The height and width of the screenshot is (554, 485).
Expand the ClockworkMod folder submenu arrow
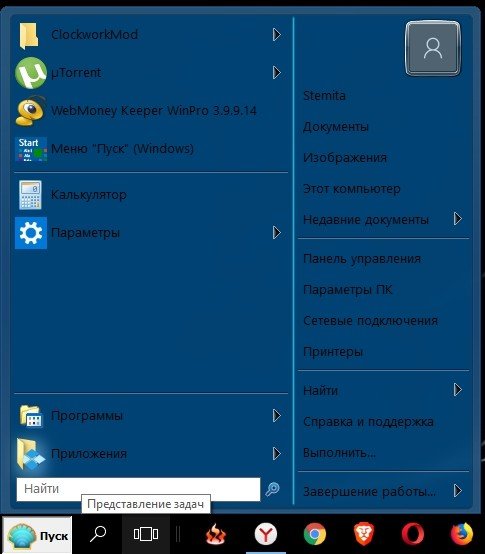[277, 35]
